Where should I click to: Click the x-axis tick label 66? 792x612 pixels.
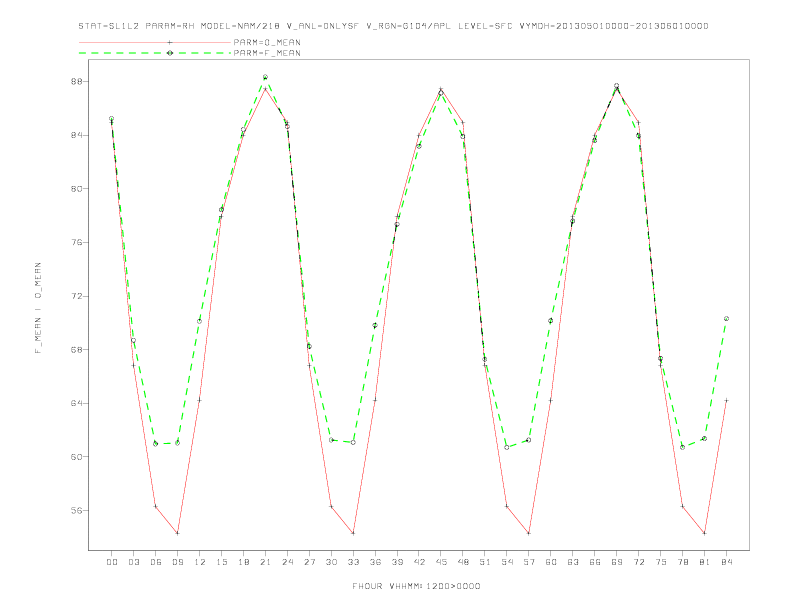point(595,562)
